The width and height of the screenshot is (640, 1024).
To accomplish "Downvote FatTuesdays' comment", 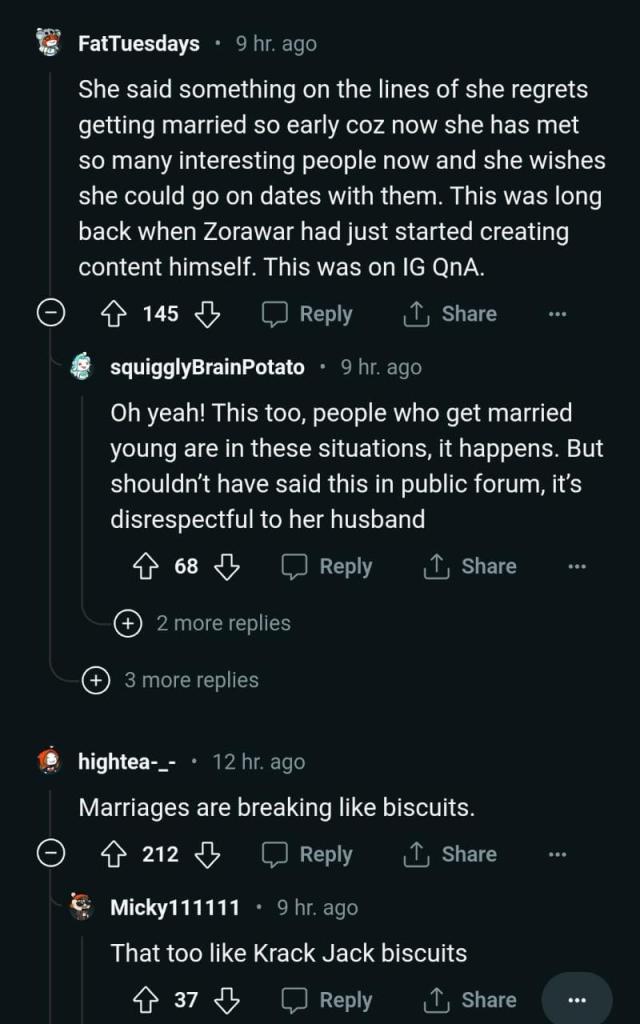I will [207, 314].
